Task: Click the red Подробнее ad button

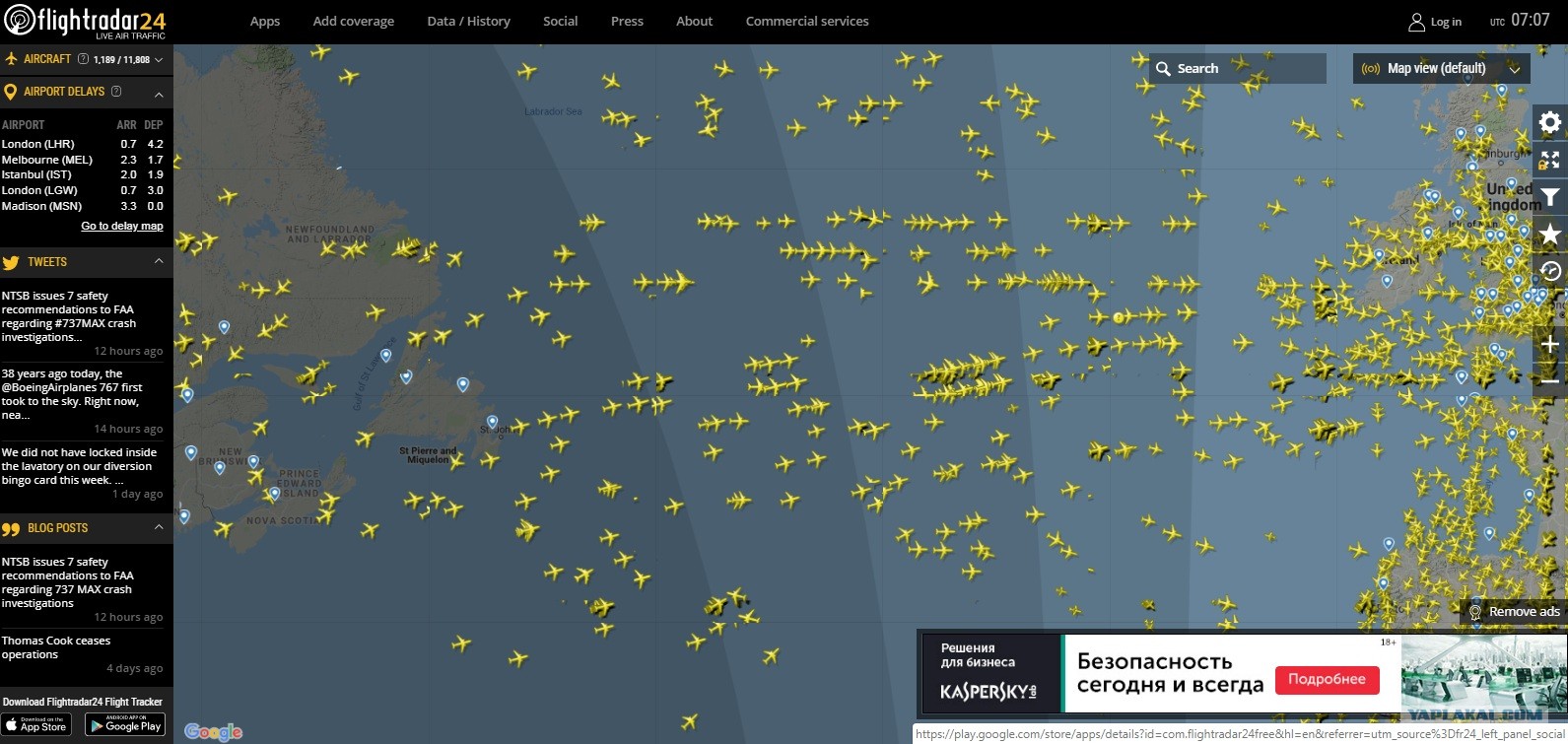Action: click(x=1327, y=679)
